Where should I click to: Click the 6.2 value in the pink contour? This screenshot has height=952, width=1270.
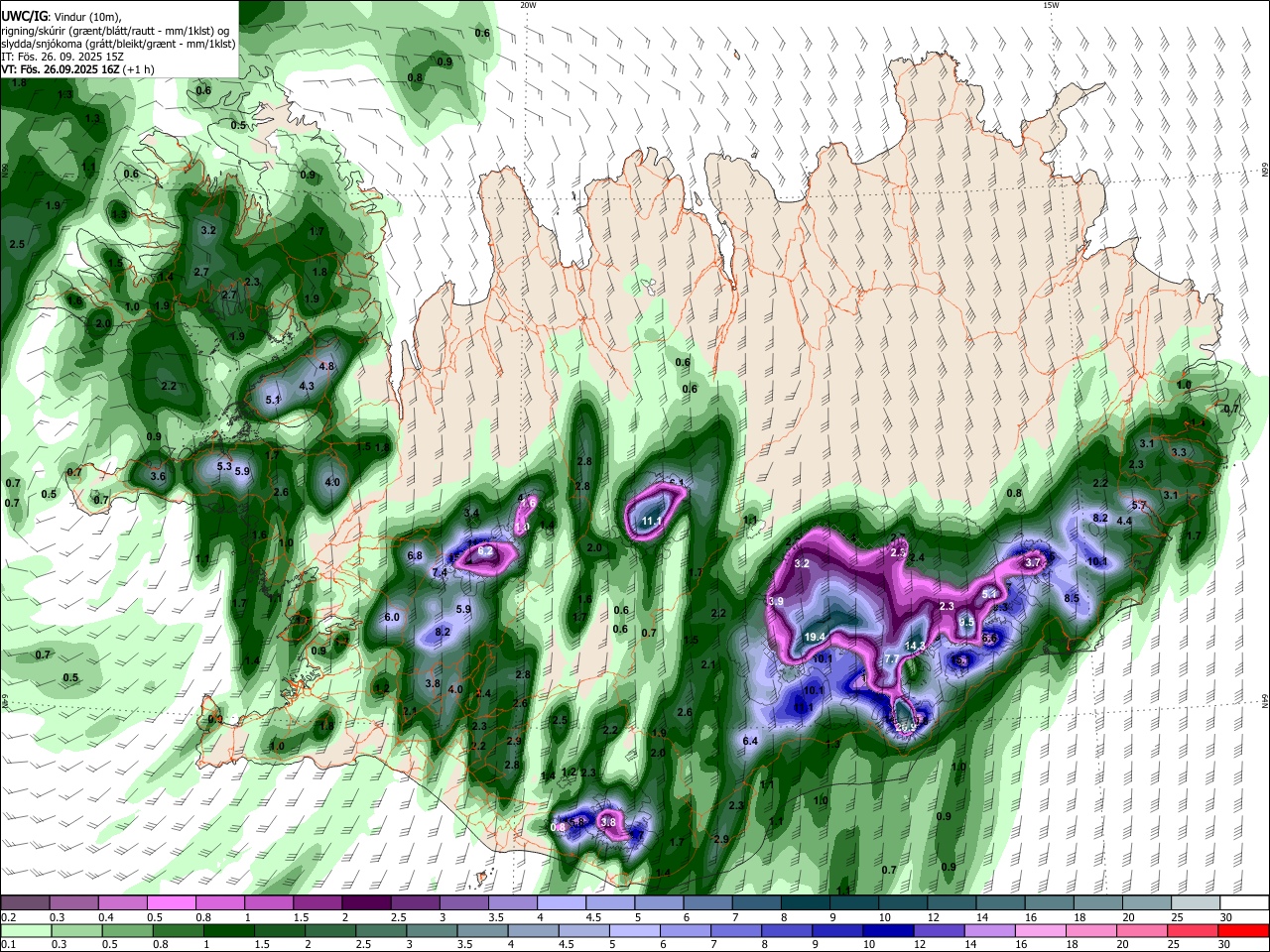[485, 550]
